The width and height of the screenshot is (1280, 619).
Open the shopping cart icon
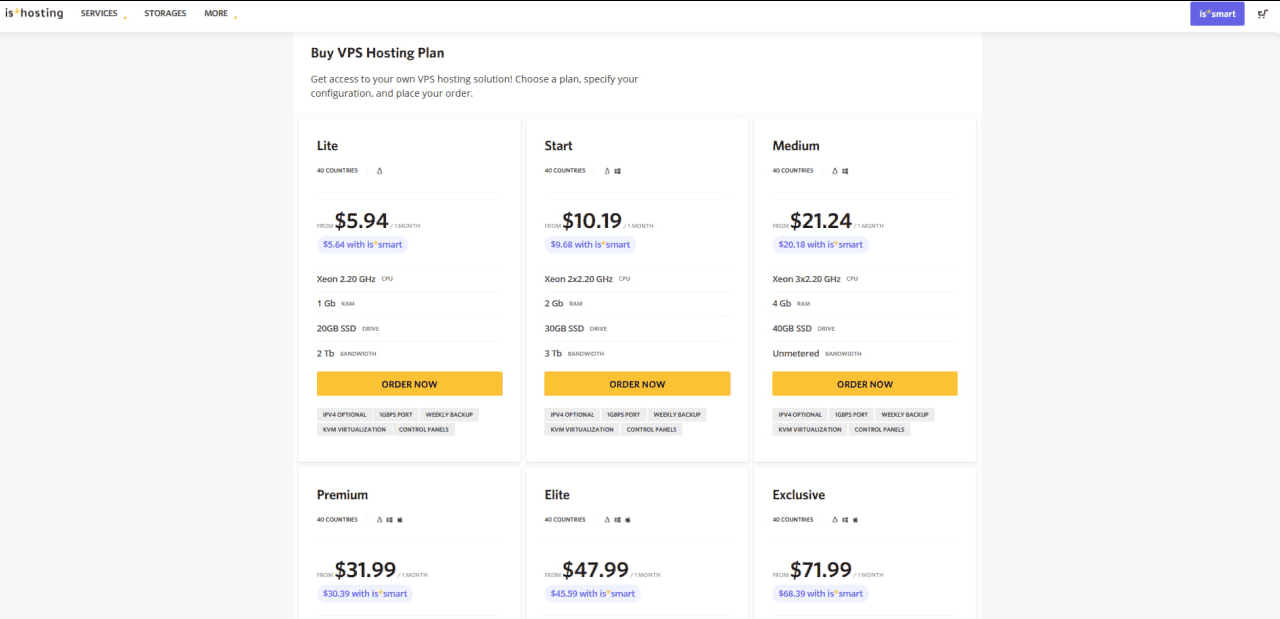(x=1263, y=14)
